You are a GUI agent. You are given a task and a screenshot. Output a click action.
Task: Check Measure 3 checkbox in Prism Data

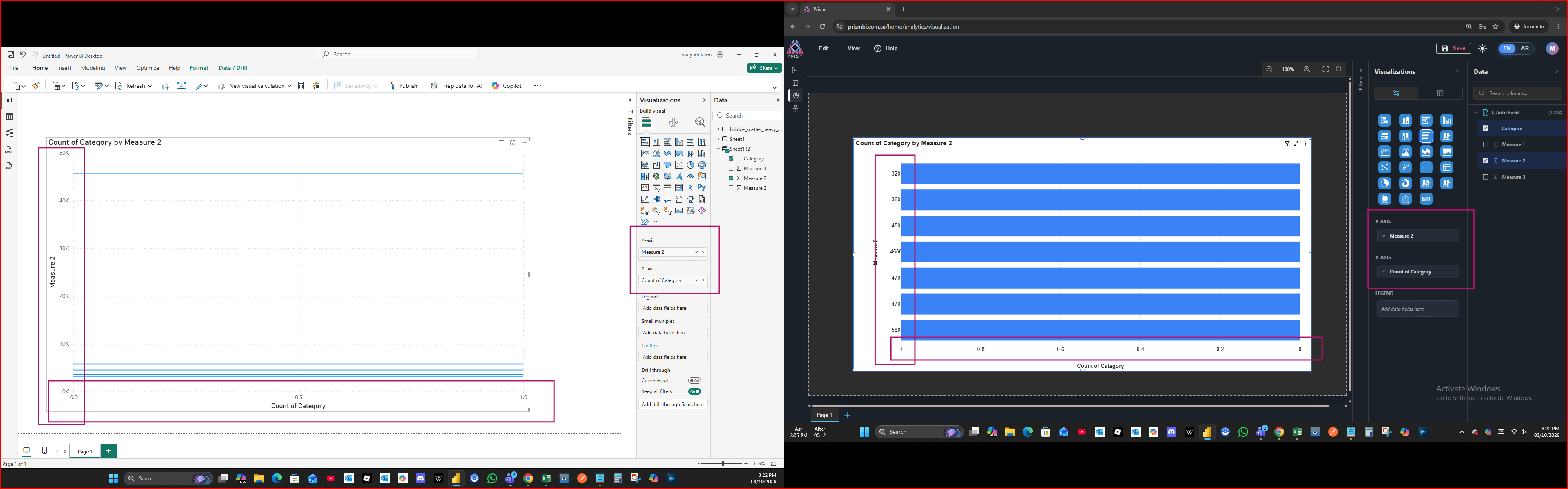point(1485,177)
